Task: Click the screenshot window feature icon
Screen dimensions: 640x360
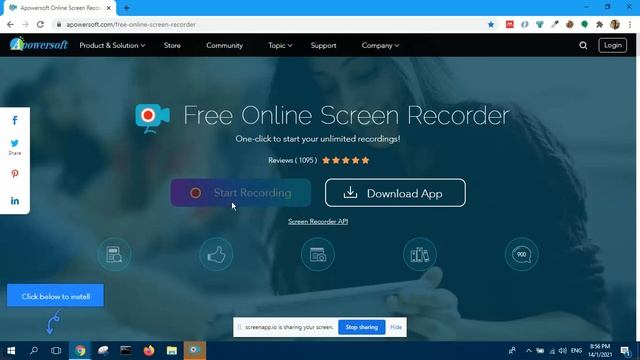Action: [318, 254]
